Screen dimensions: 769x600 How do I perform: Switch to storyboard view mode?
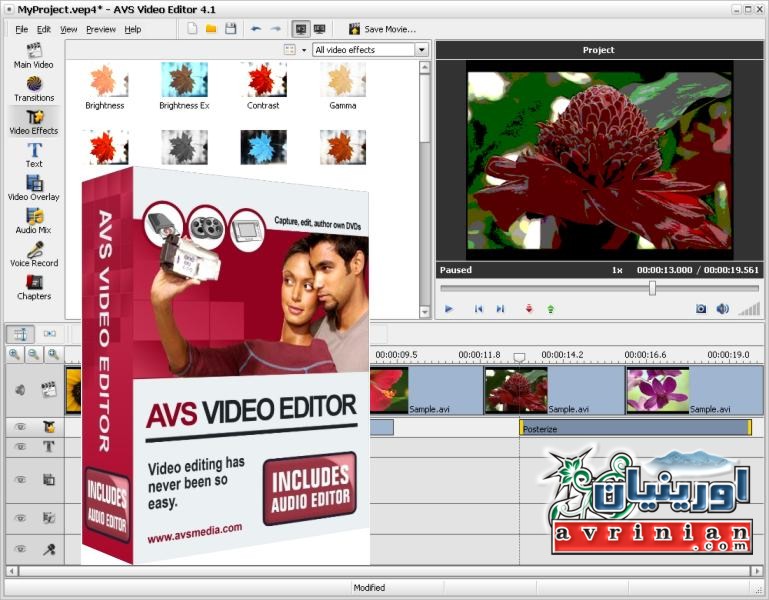[50, 334]
